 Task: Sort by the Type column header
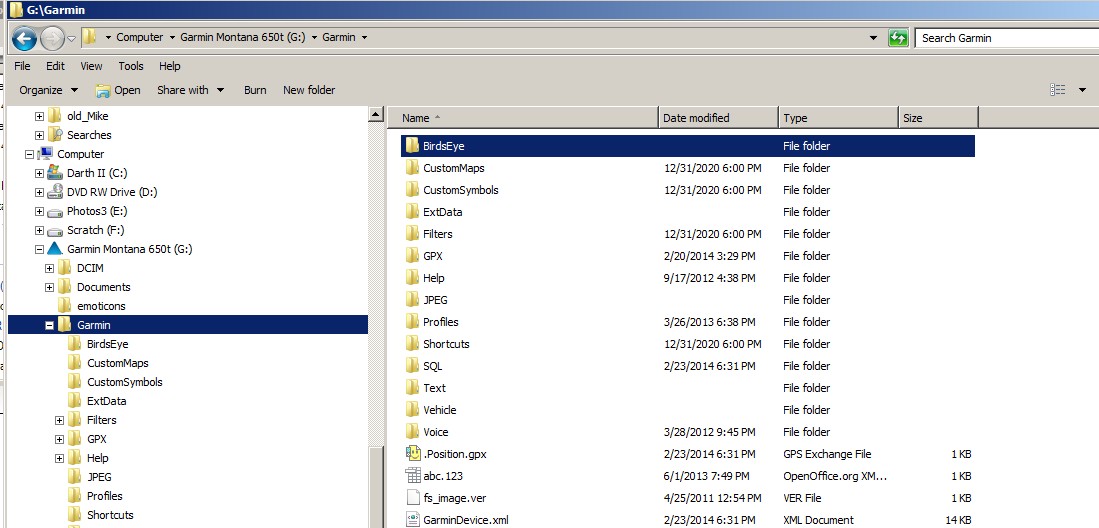(x=838, y=118)
